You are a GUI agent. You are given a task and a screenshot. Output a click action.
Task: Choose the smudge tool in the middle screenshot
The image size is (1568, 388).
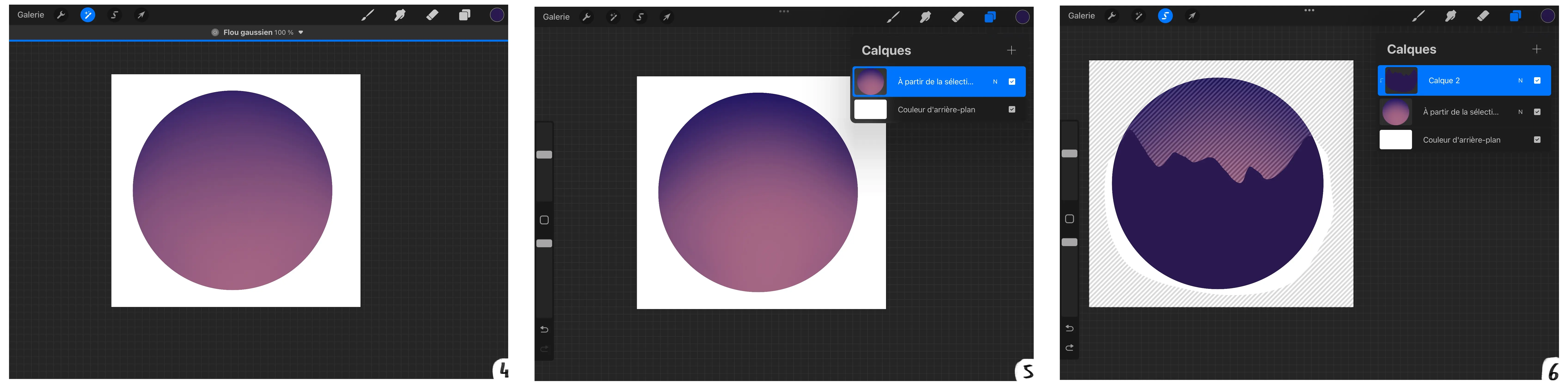click(925, 17)
